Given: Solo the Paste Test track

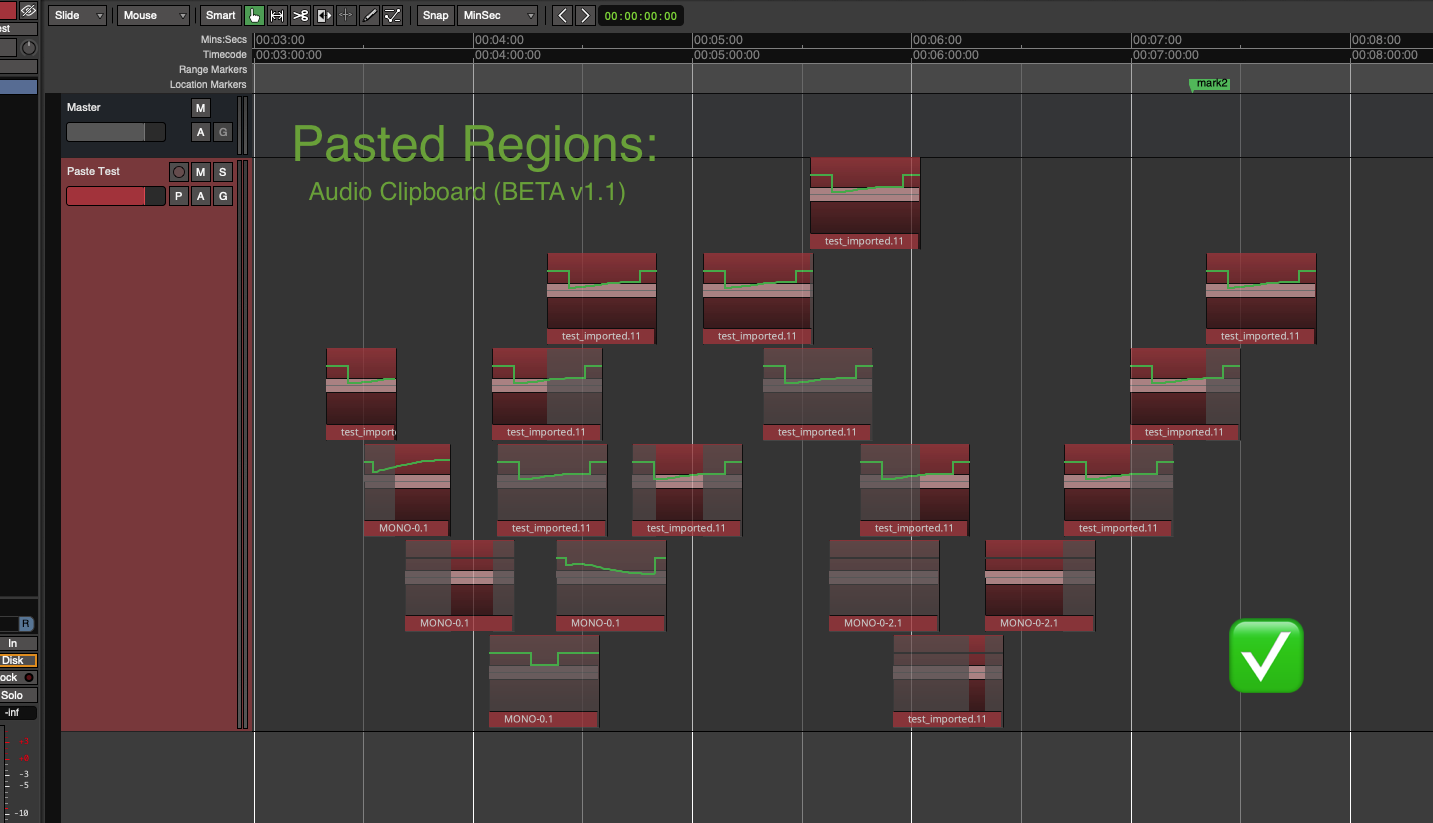Looking at the screenshot, I should pyautogui.click(x=223, y=172).
